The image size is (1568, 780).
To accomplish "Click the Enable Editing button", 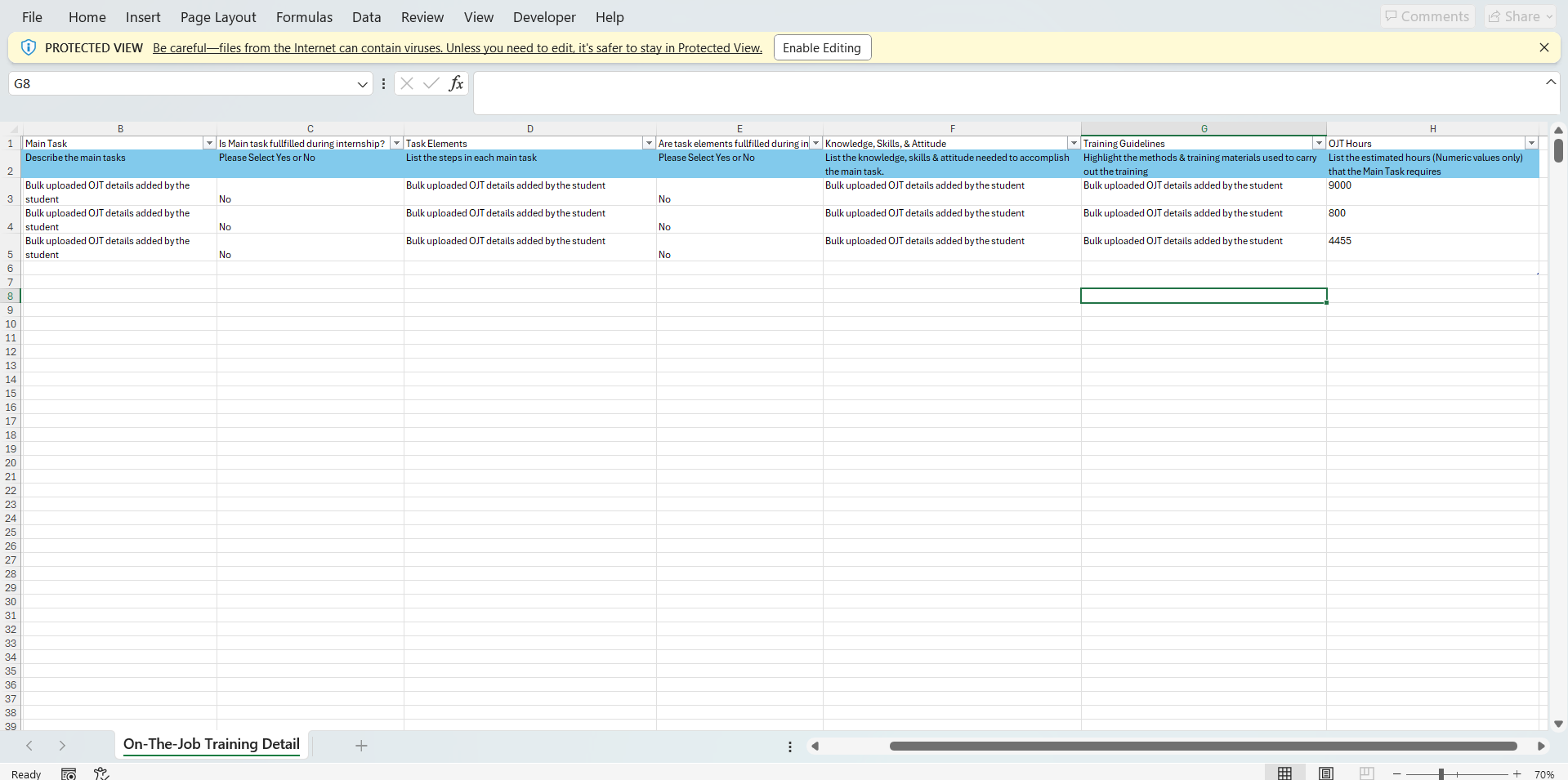I will coord(821,47).
